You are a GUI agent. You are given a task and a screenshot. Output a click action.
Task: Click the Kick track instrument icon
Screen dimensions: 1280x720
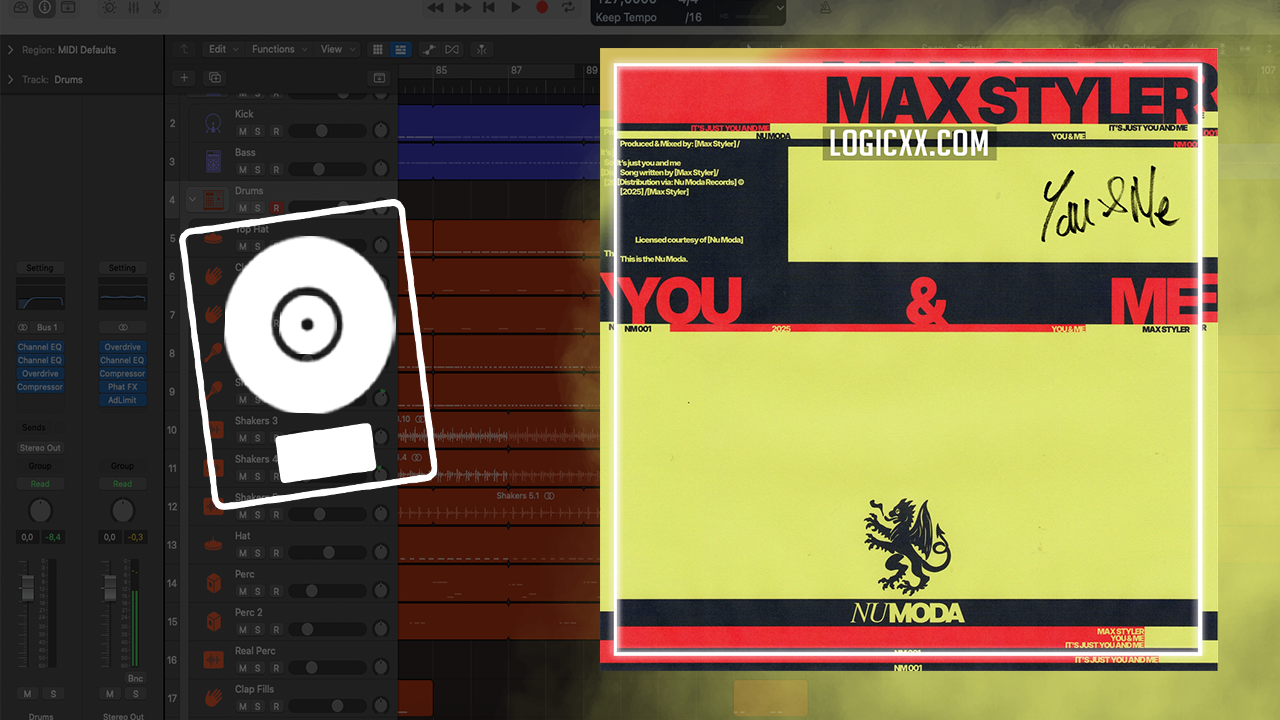(212, 123)
